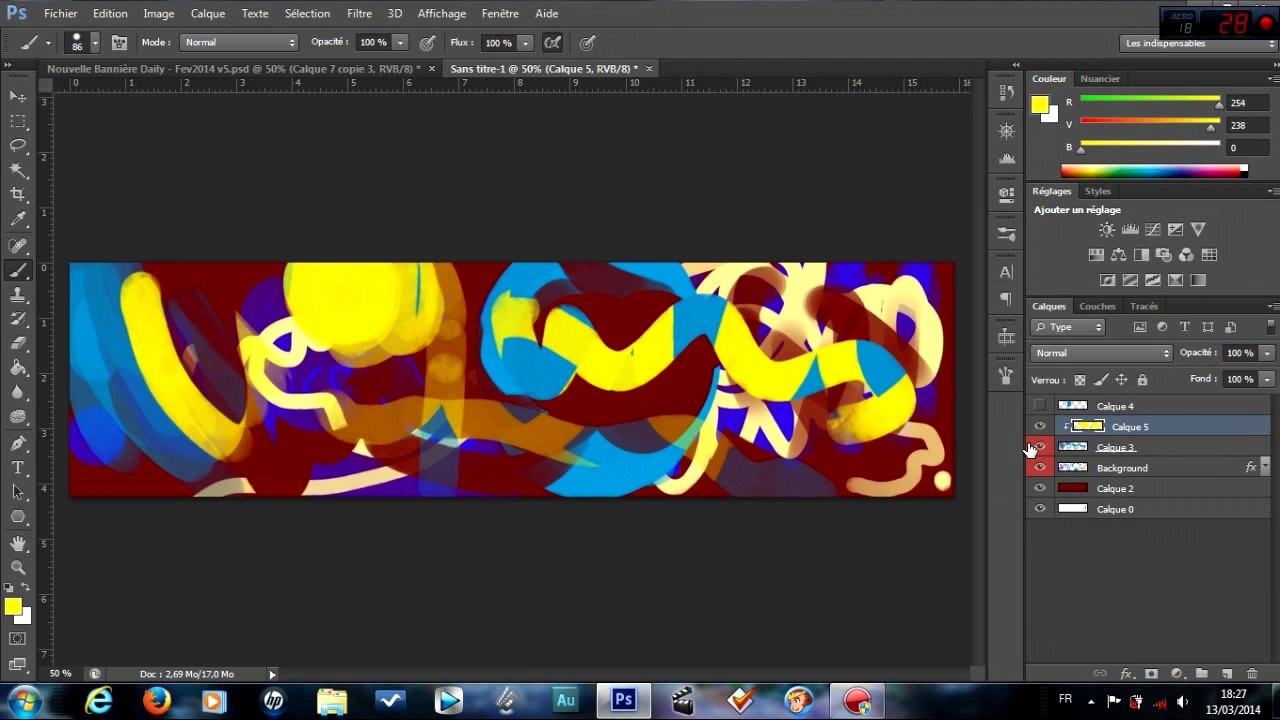Open Firefox from the Windows taskbar
This screenshot has width=1280, height=720.
[157, 700]
